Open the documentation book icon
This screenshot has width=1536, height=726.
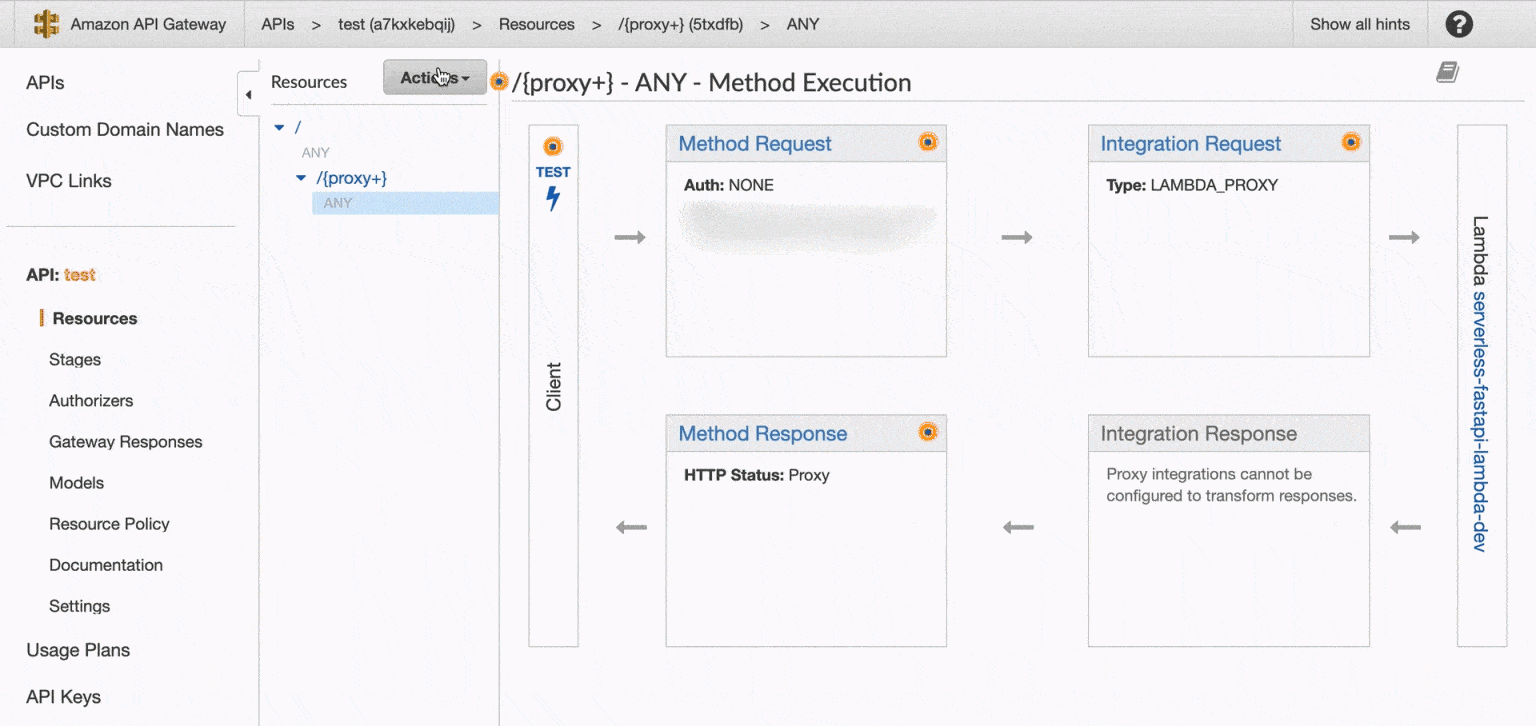pyautogui.click(x=1447, y=72)
